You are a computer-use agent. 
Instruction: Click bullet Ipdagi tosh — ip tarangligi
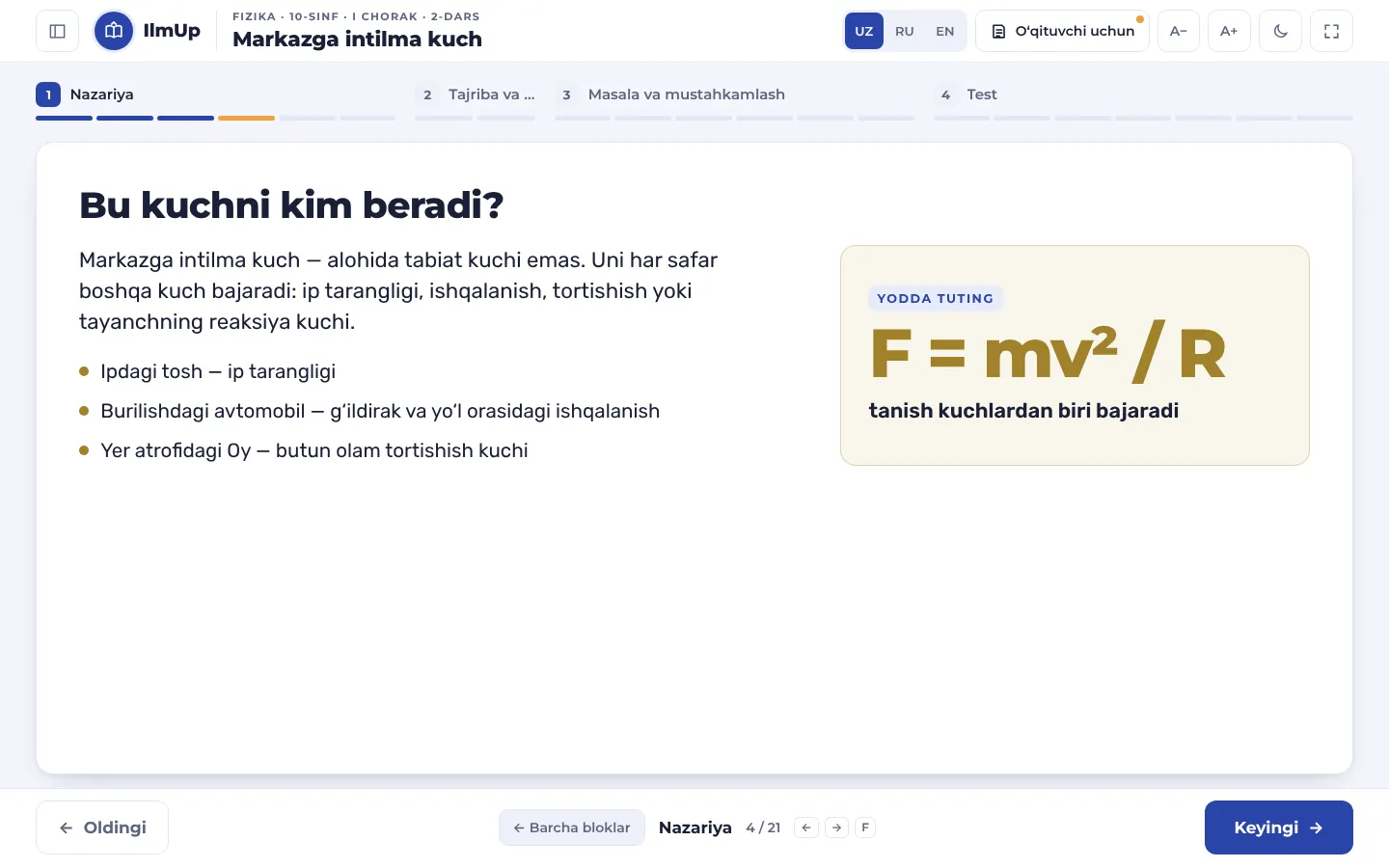pyautogui.click(x=218, y=371)
